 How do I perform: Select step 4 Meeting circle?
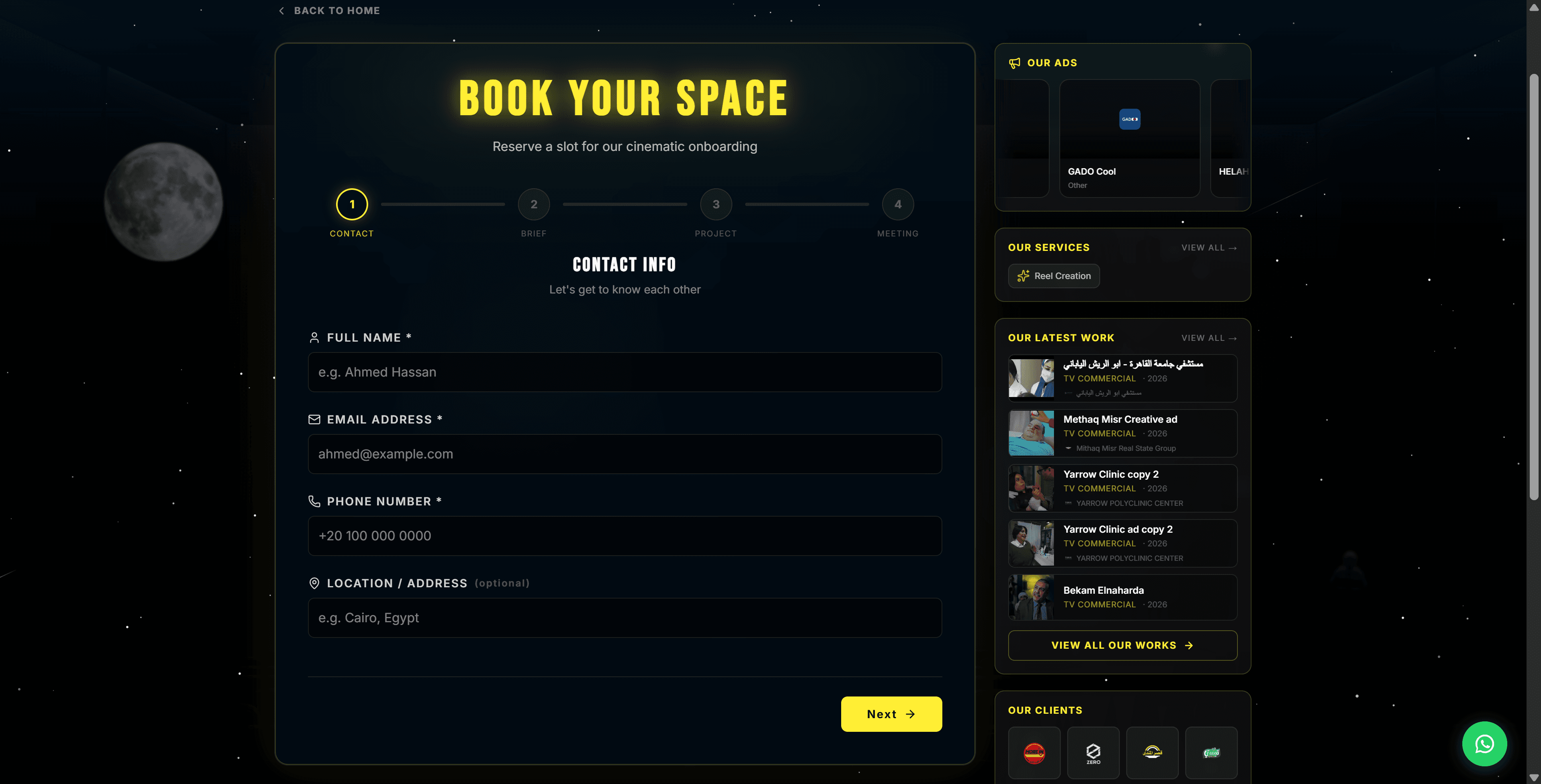898,204
